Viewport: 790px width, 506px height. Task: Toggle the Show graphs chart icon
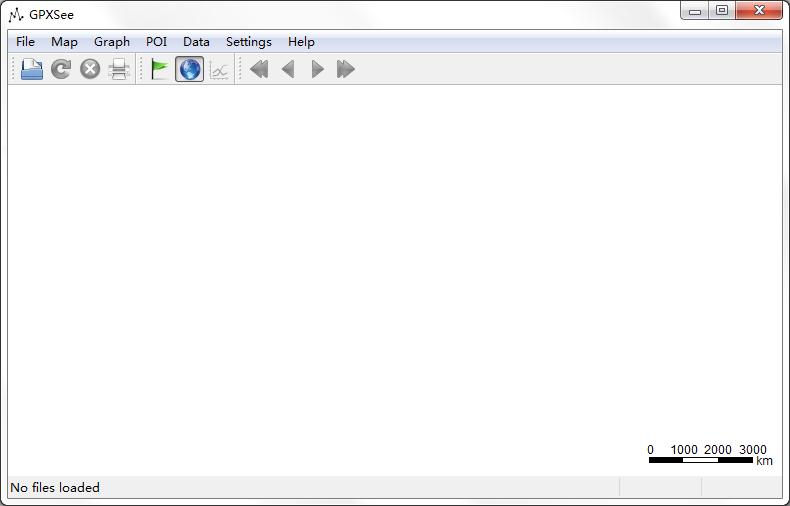219,70
